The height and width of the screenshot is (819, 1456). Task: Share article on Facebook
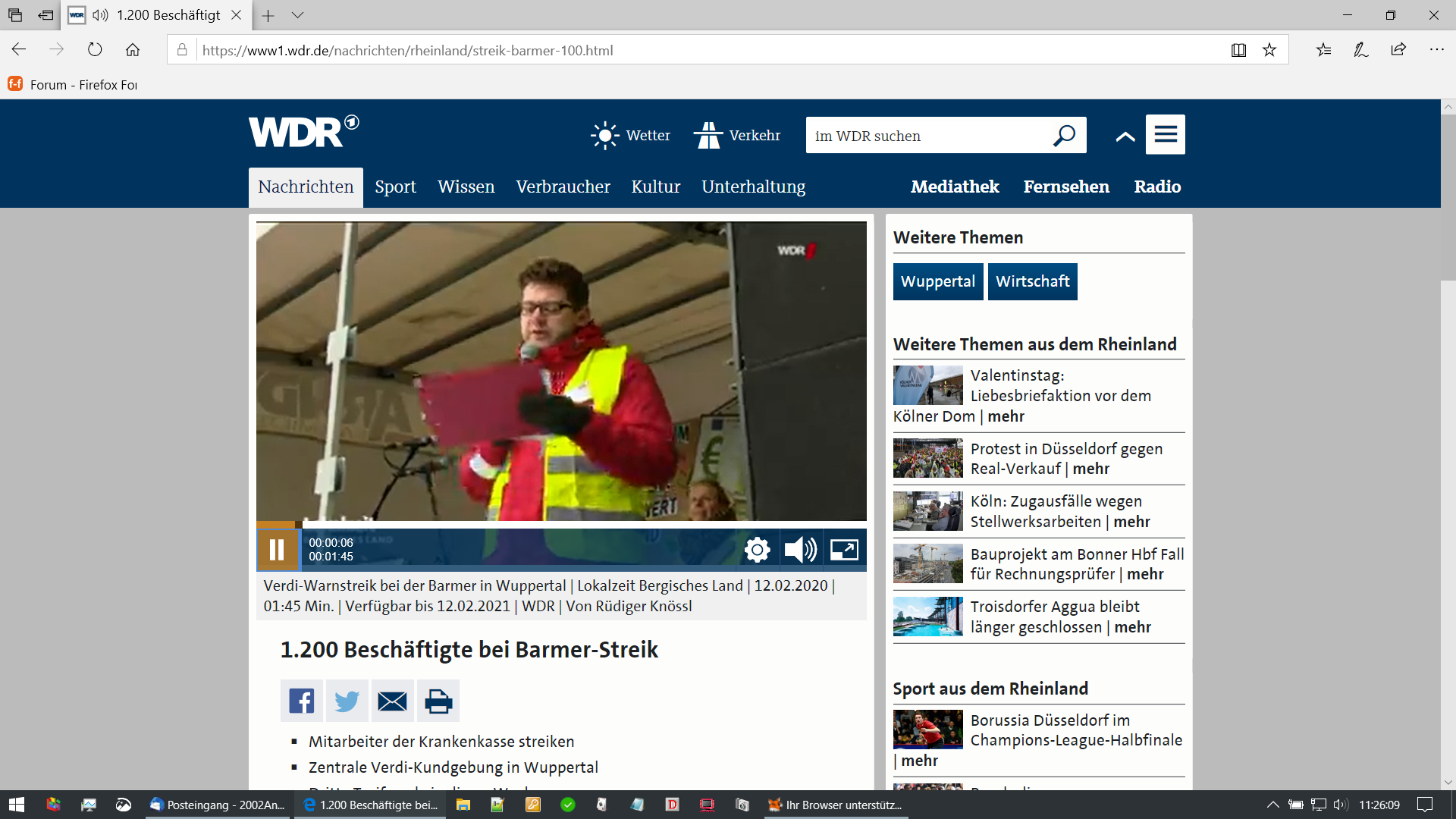tap(302, 701)
